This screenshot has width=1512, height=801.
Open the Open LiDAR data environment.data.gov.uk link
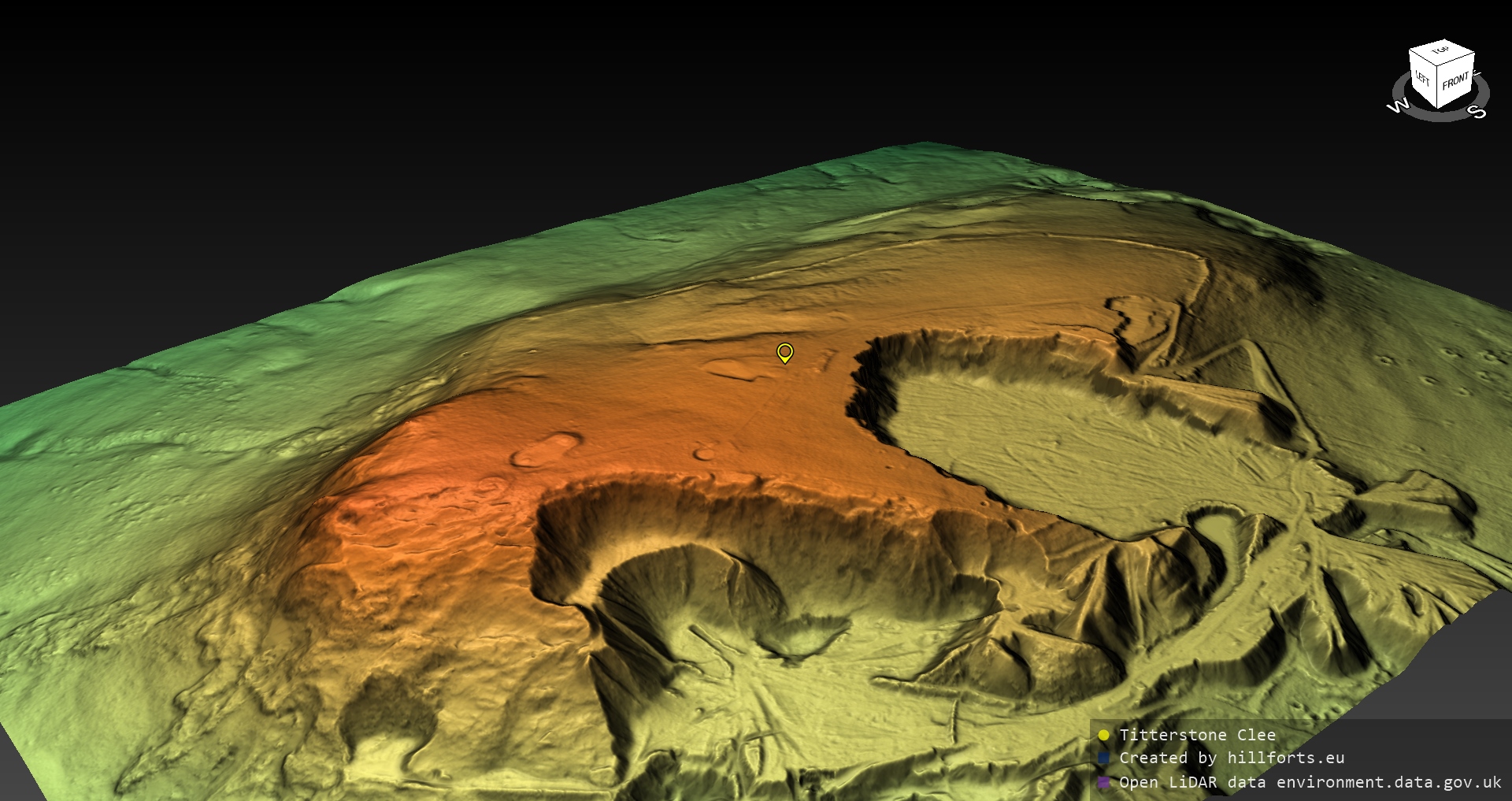(x=1310, y=782)
